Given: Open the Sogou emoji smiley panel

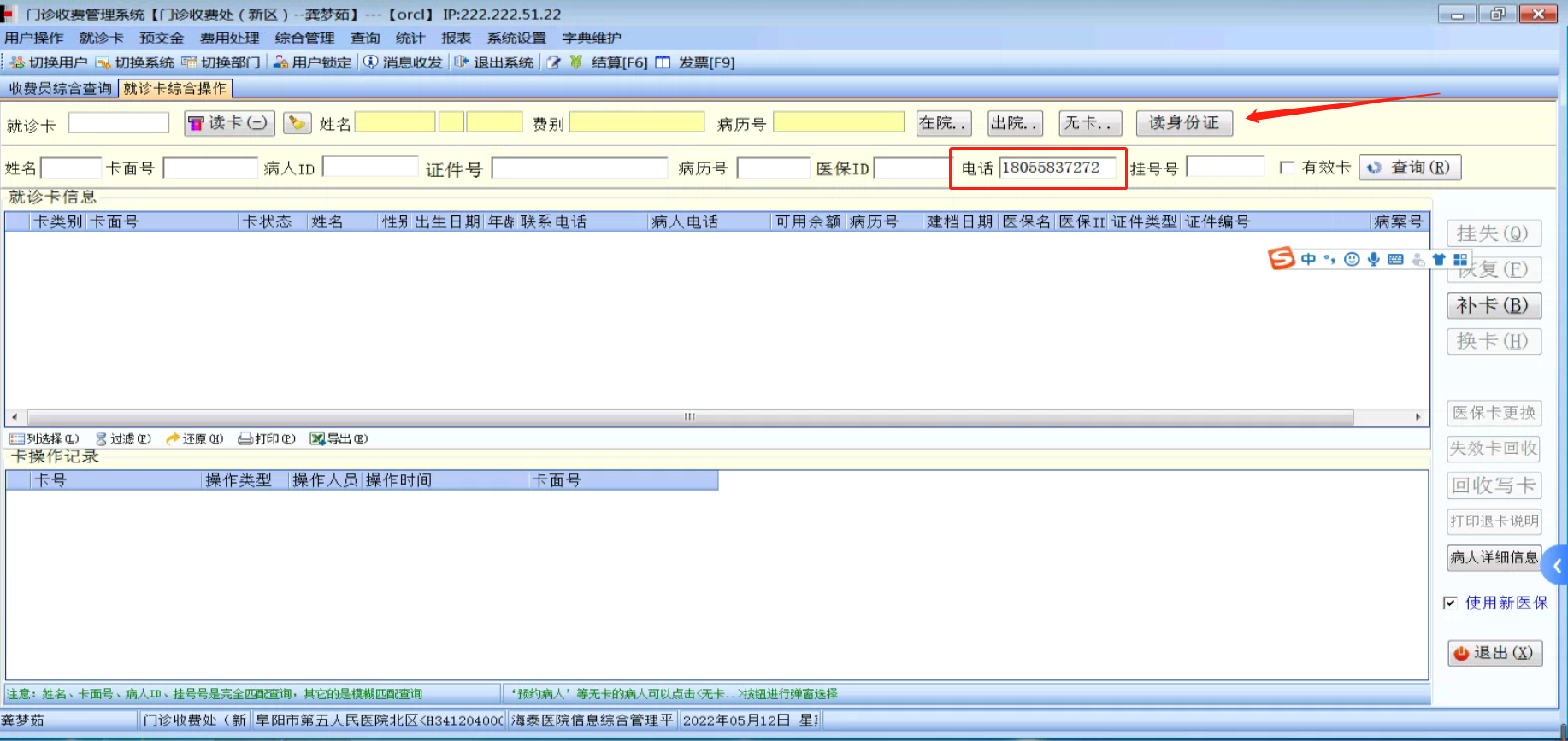Looking at the screenshot, I should pos(1352,259).
